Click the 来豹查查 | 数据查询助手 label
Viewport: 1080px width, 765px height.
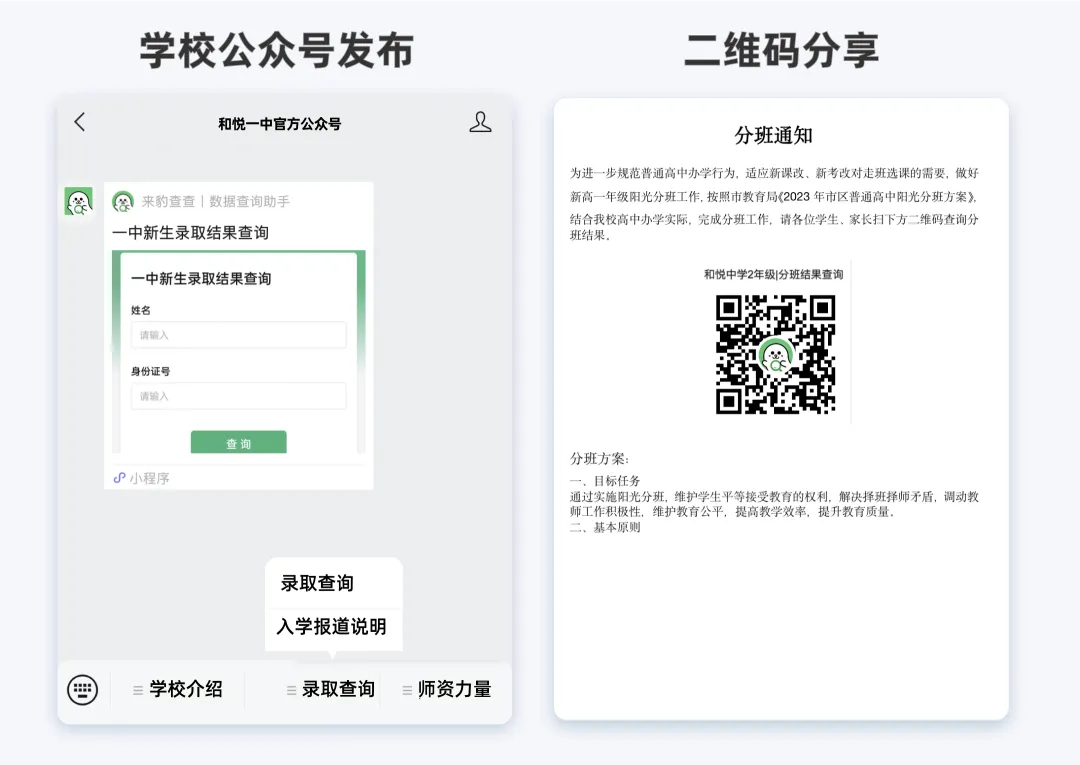pos(216,201)
